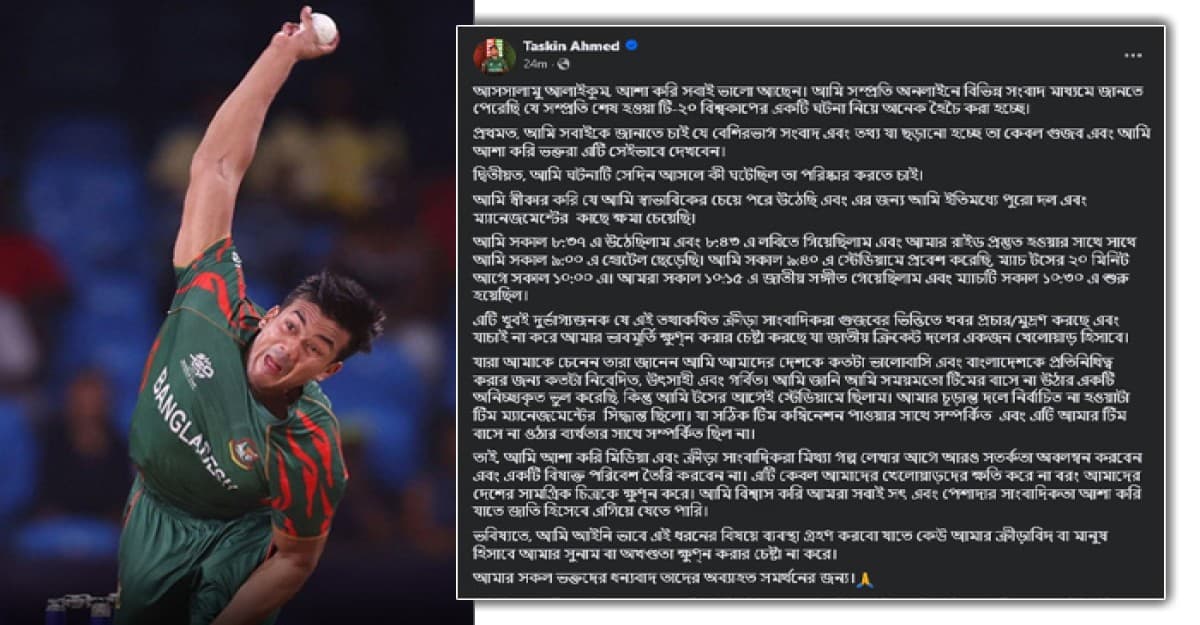The width and height of the screenshot is (1200, 625).
Task: Click the Taskin Ahmed name link
Action: click(572, 46)
